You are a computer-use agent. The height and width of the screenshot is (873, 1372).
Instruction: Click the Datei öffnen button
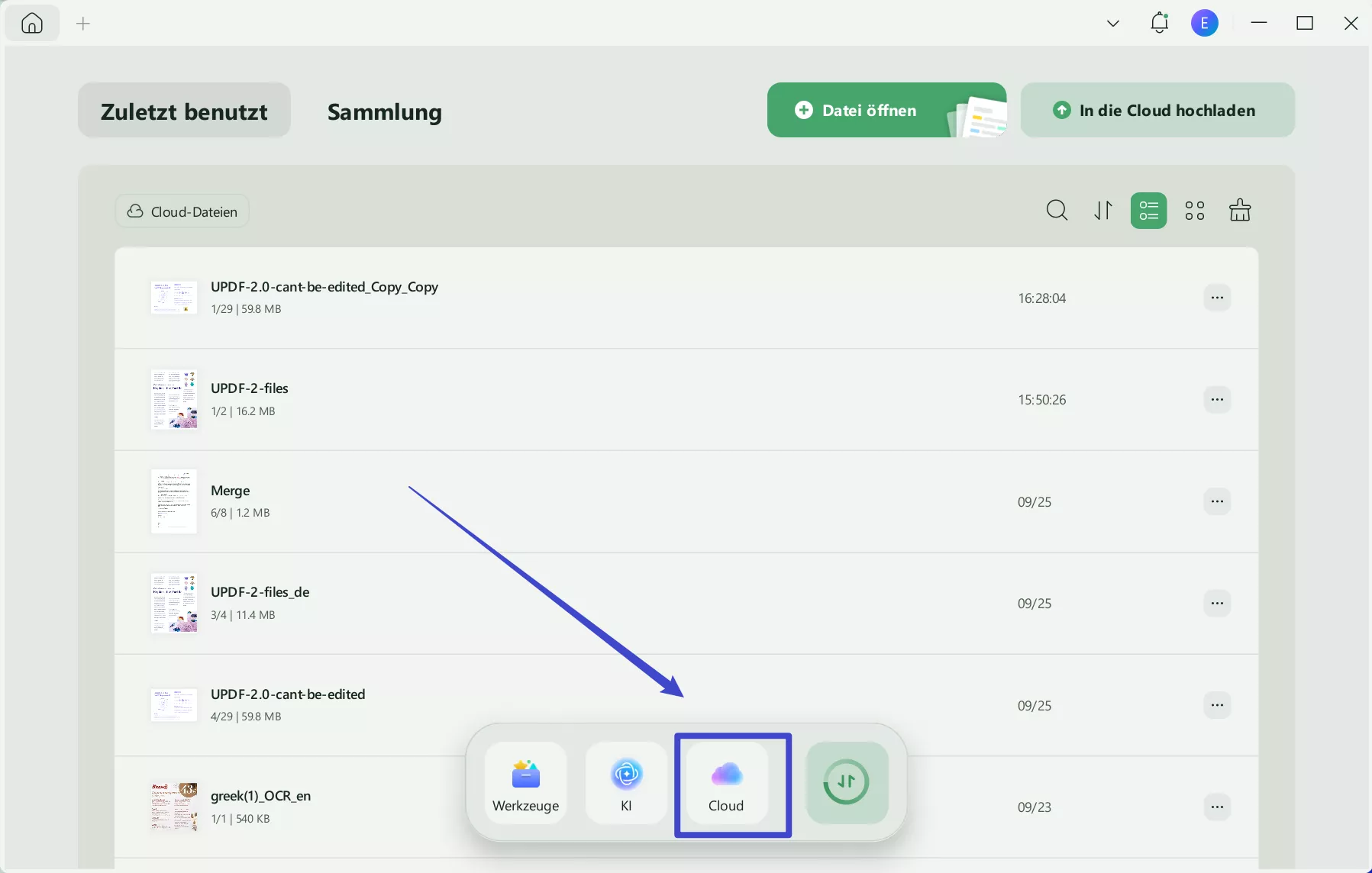[886, 110]
